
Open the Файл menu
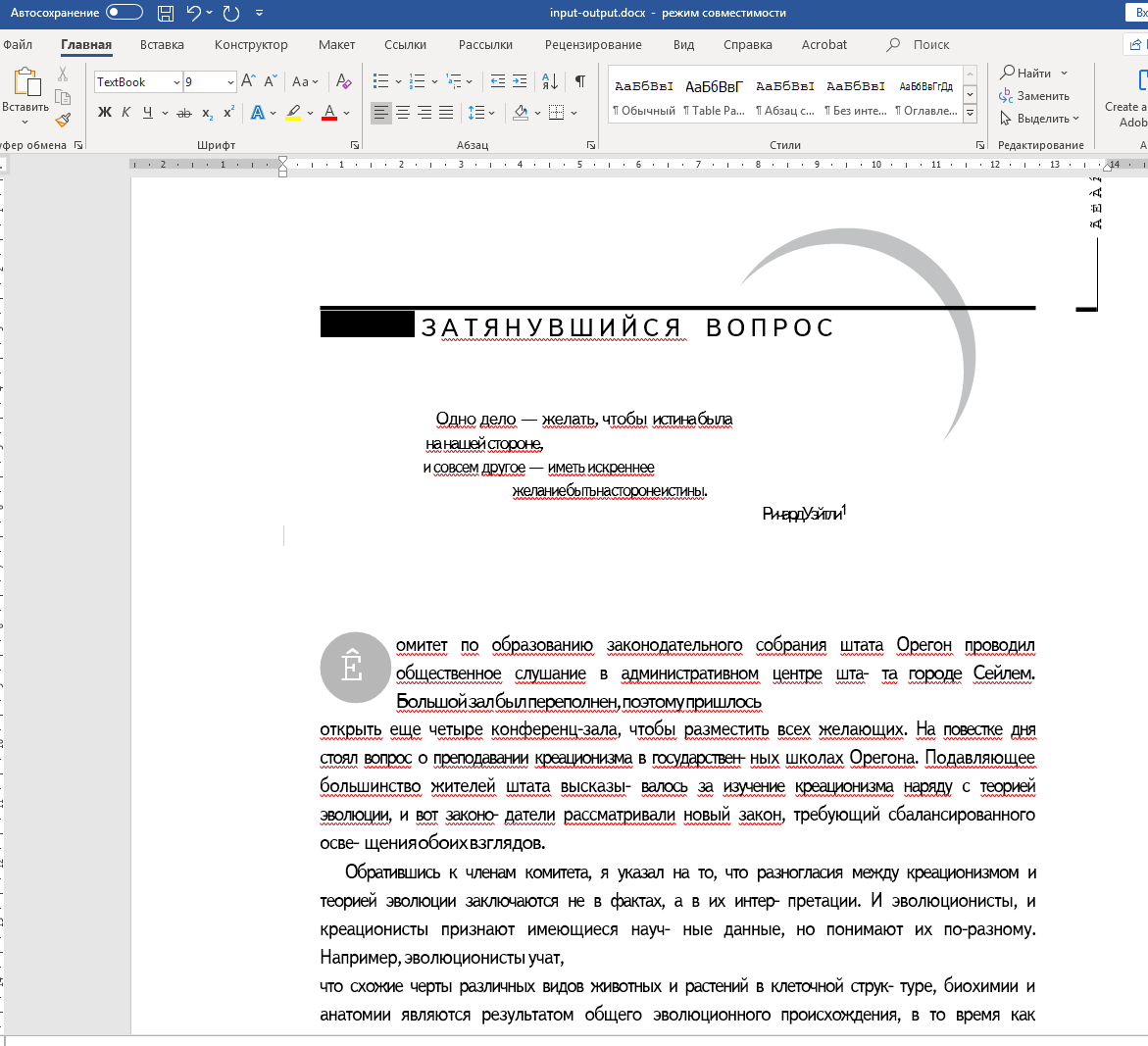pos(18,45)
